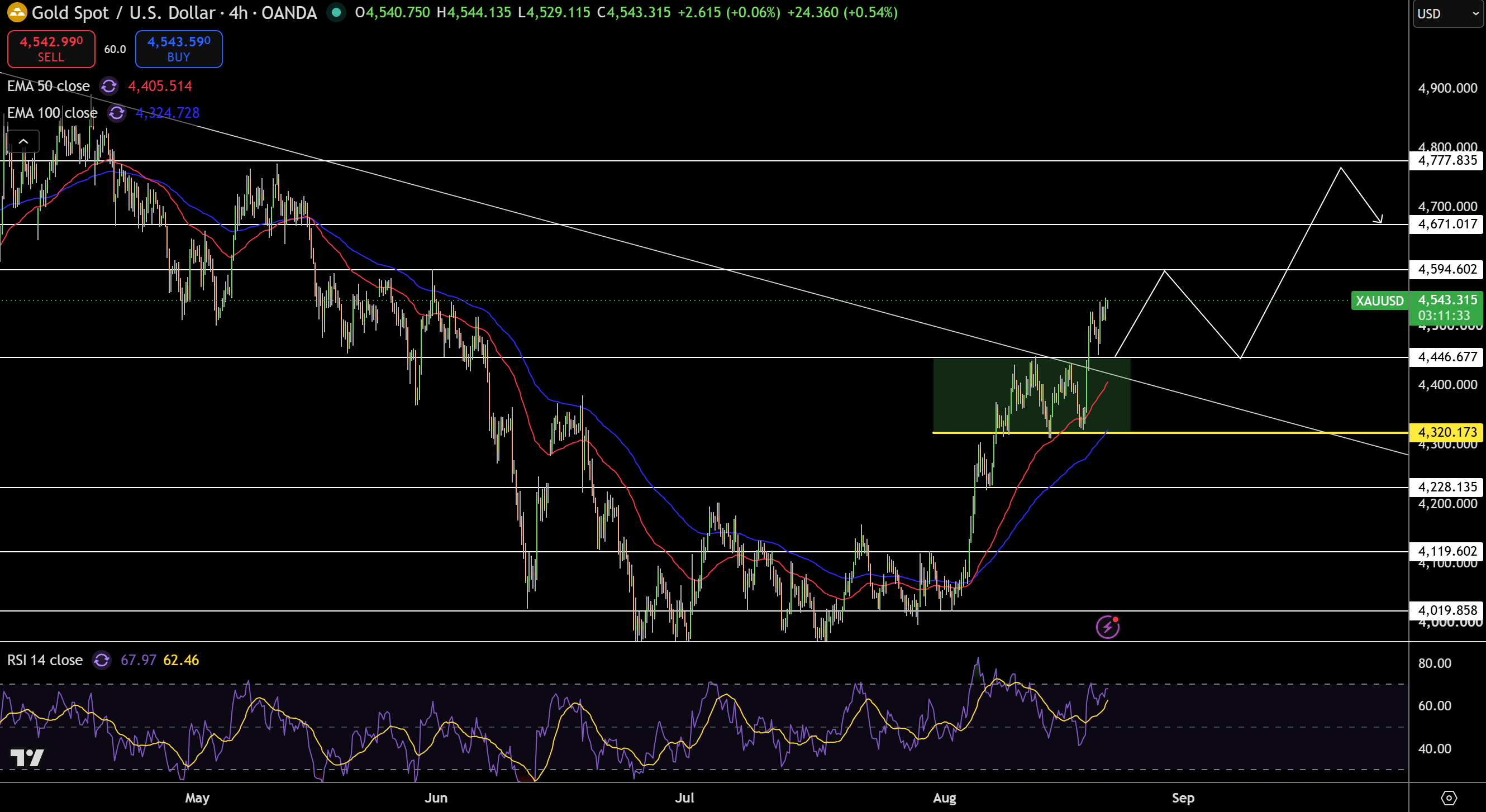Click the Aug label on time axis
The image size is (1486, 812).
(945, 797)
